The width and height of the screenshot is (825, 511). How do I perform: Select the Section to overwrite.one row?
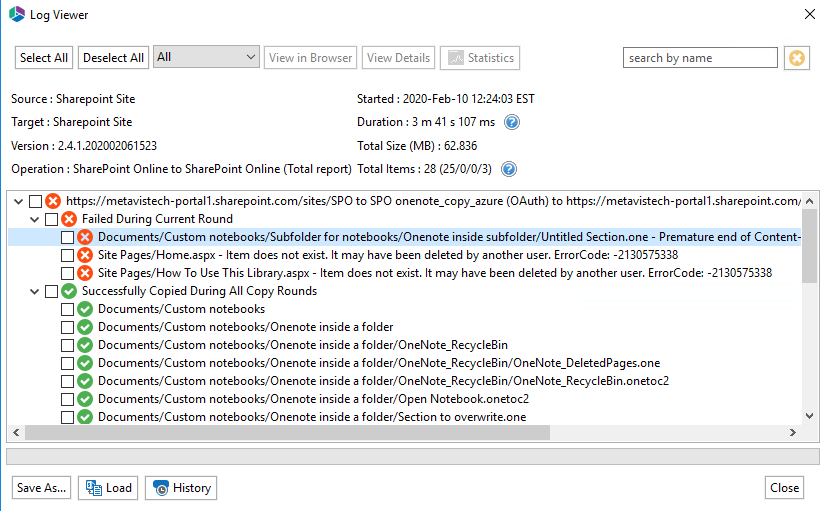311,417
